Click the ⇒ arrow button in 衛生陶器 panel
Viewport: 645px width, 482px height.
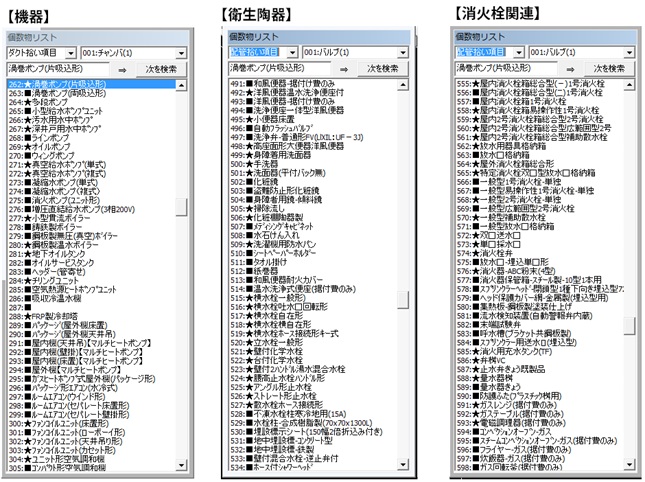[x=344, y=69]
